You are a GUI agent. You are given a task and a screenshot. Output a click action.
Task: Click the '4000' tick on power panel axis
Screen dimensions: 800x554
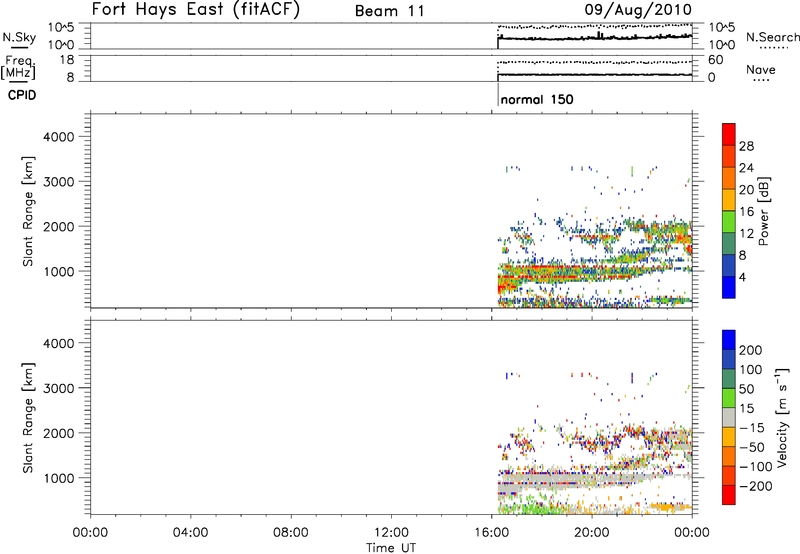[59, 137]
